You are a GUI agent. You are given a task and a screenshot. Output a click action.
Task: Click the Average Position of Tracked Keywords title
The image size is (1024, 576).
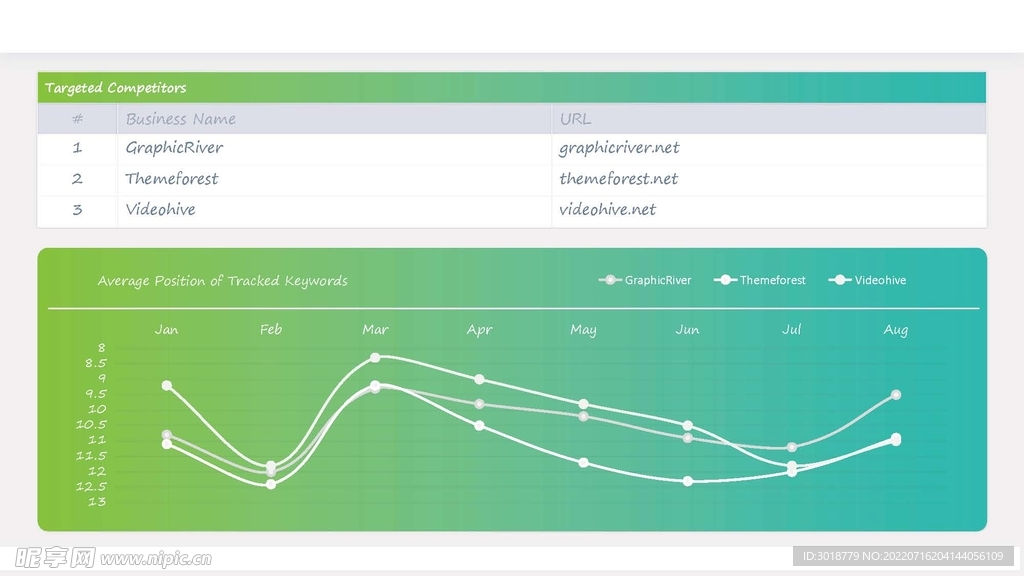coord(222,281)
